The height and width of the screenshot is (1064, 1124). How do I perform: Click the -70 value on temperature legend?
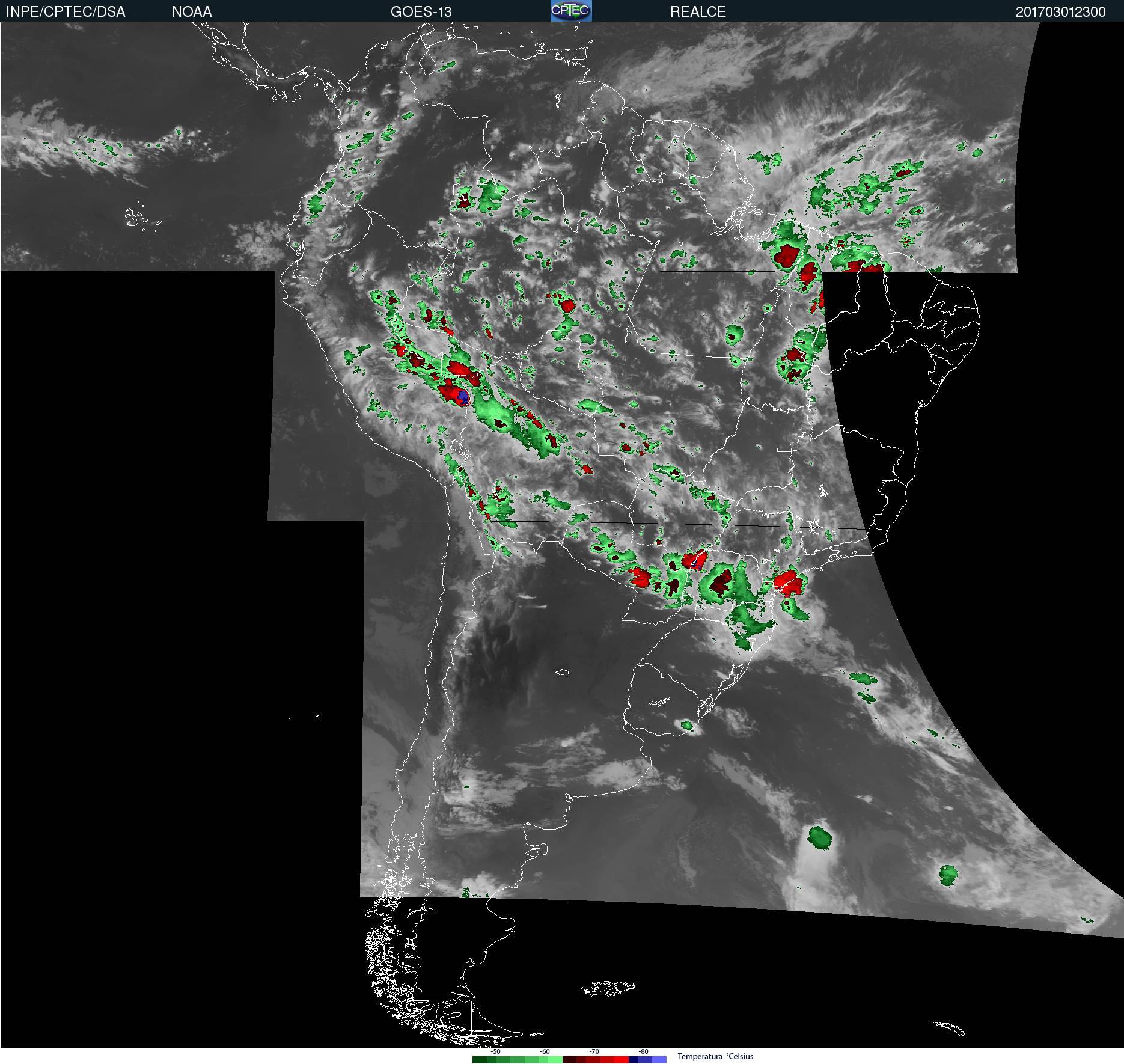pos(594,1051)
